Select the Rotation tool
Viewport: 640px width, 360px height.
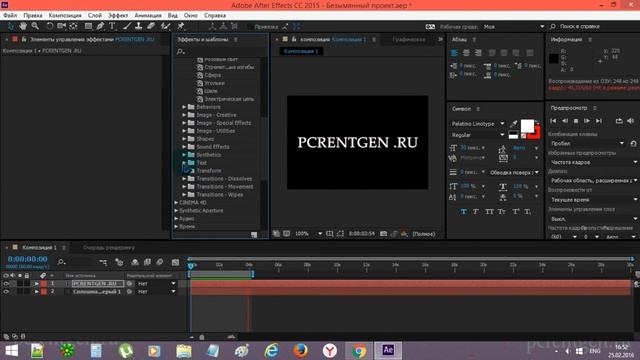tap(49, 26)
